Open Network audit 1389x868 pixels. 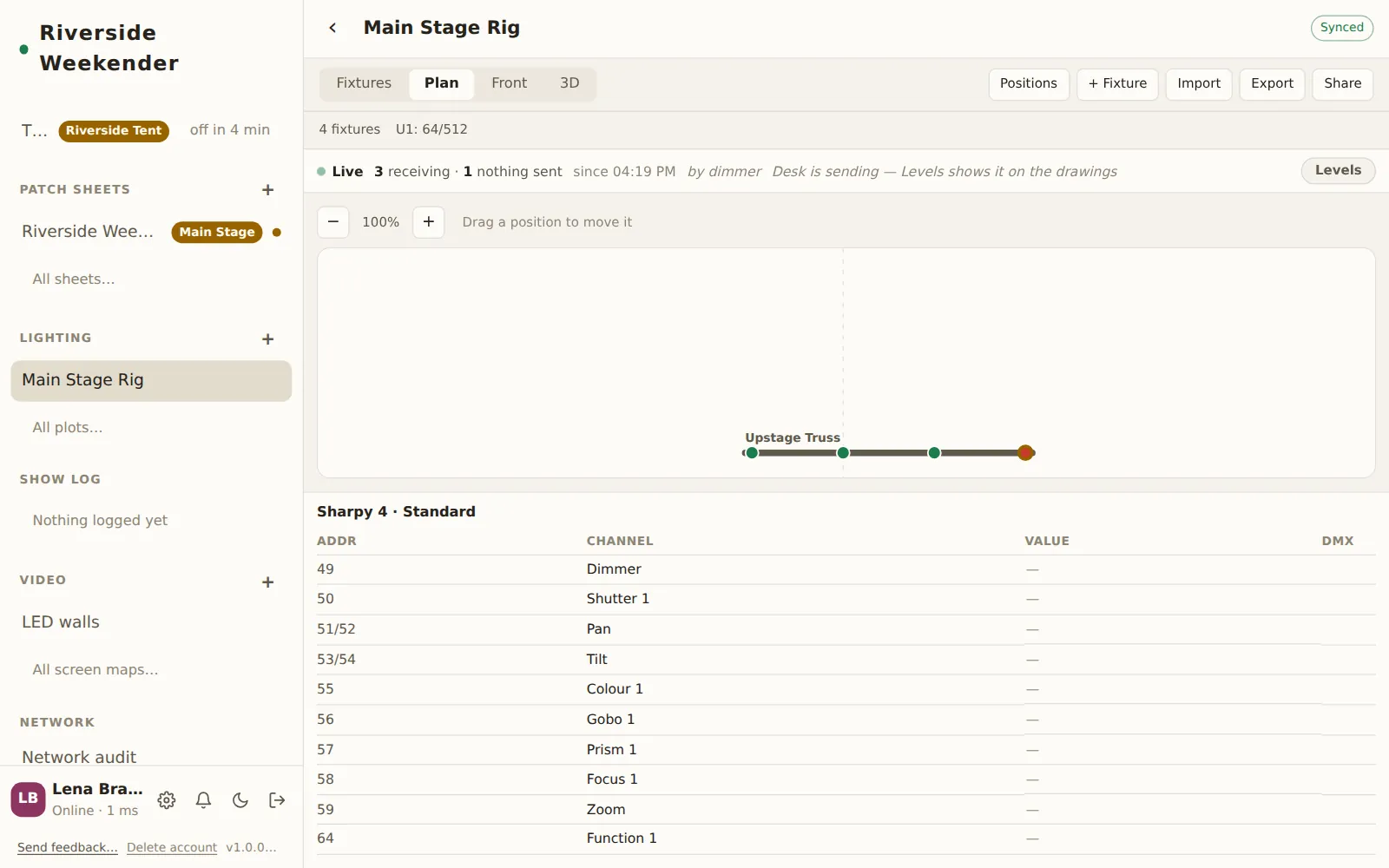click(79, 758)
